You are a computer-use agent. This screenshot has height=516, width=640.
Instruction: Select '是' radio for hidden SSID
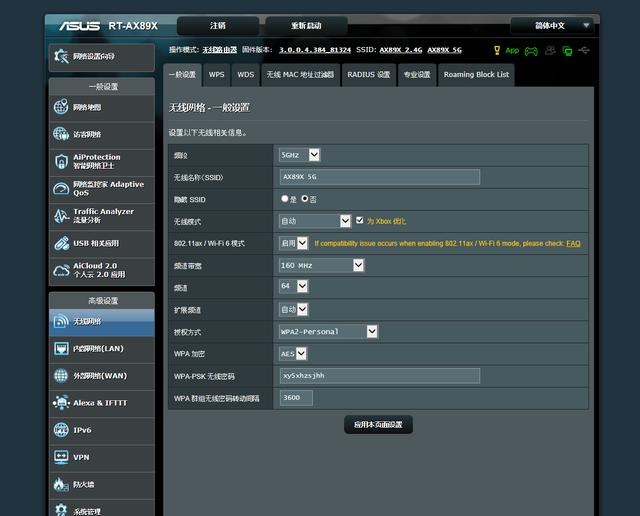click(285, 199)
